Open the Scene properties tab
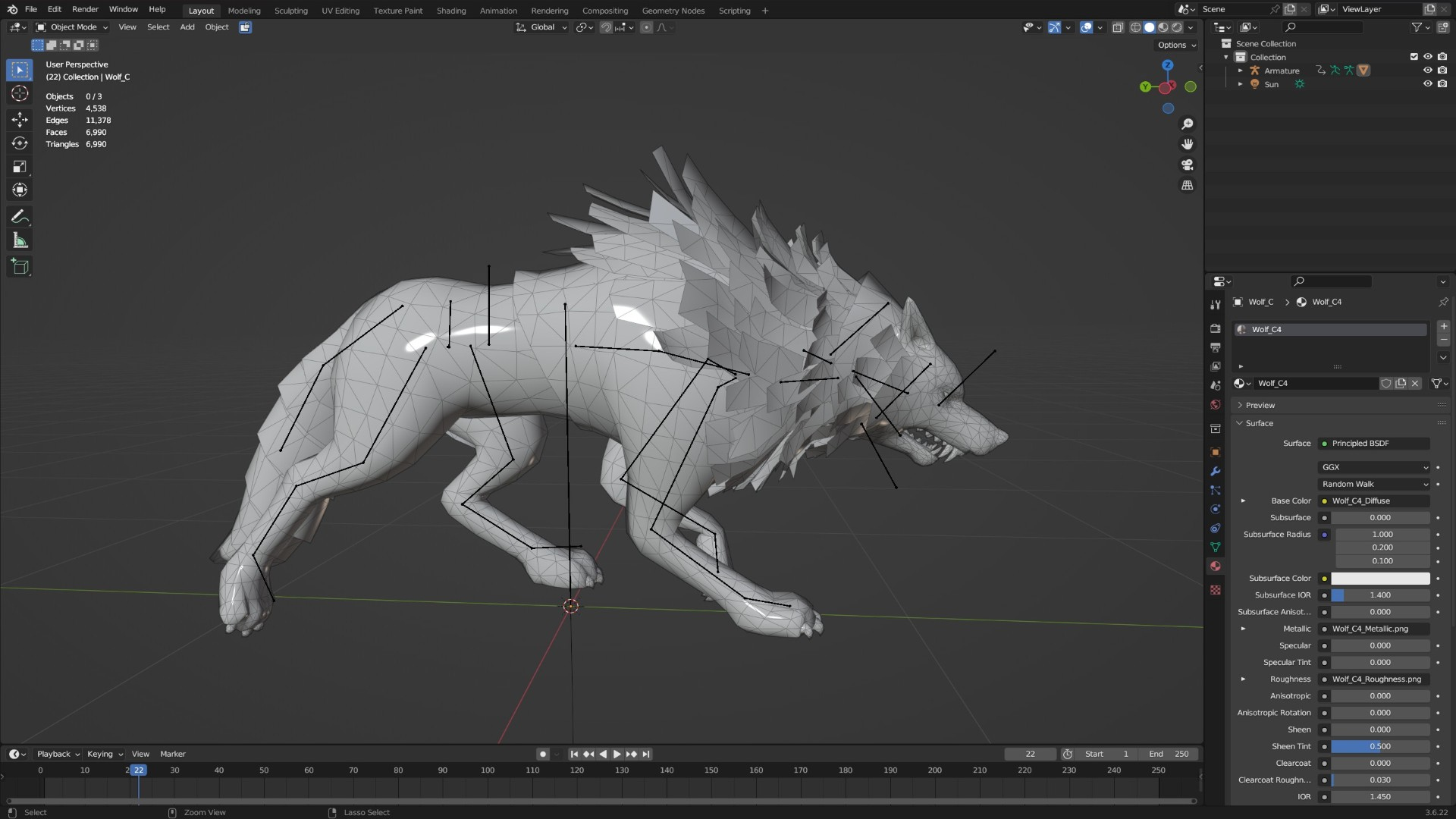Viewport: 1456px width, 819px height. click(x=1216, y=385)
